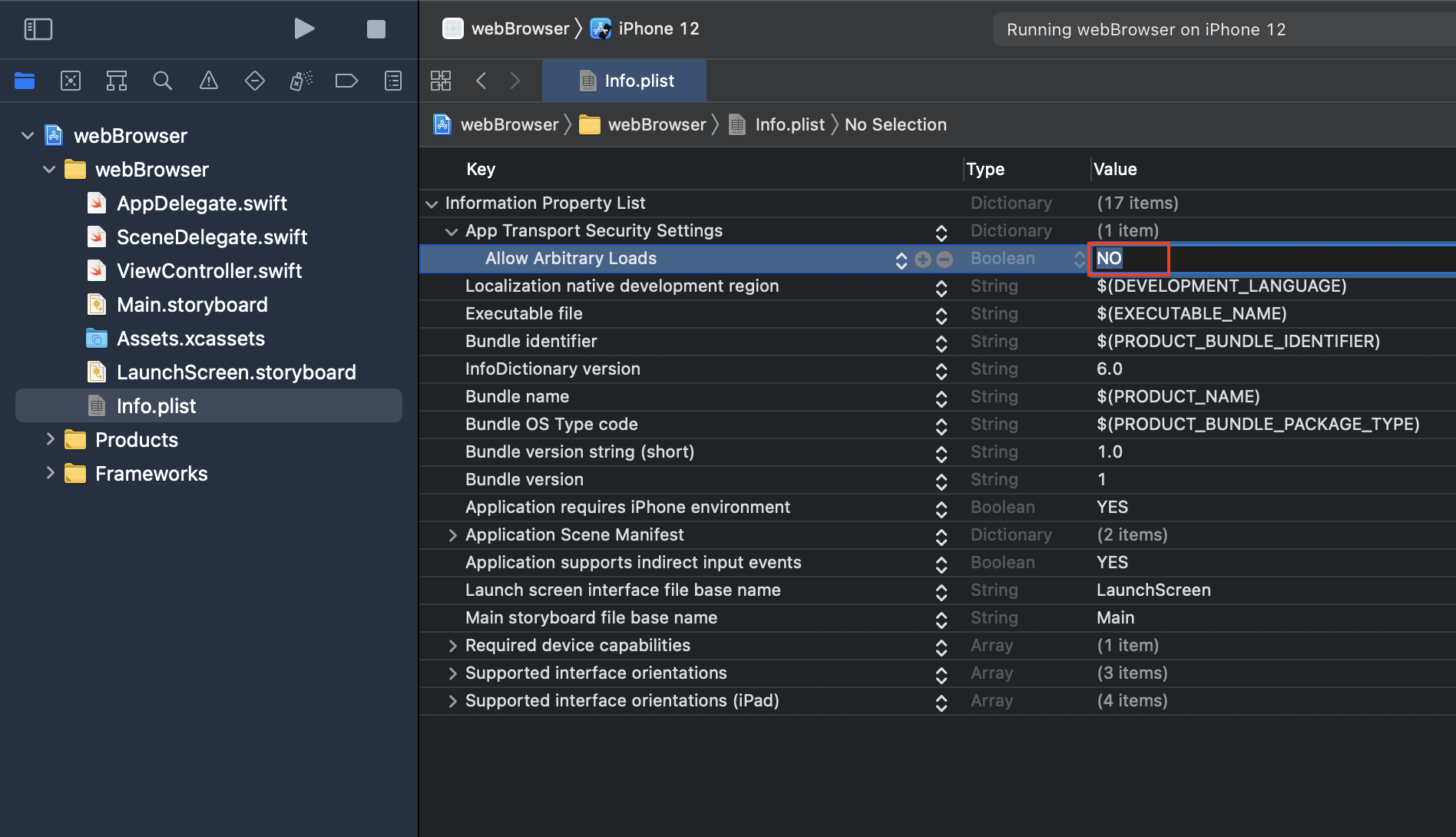Open the Report navigator
The height and width of the screenshot is (837, 1456).
(x=393, y=81)
